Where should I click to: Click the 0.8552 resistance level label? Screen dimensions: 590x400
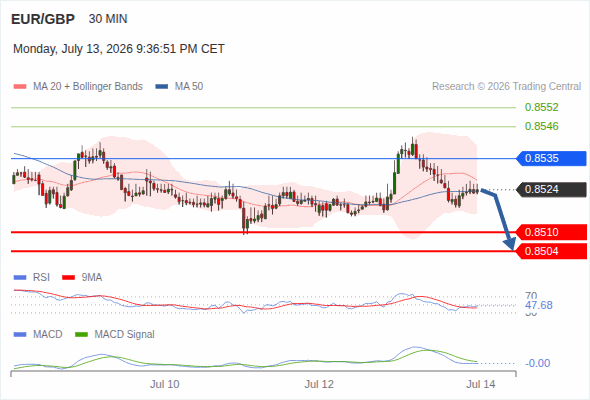click(x=541, y=107)
